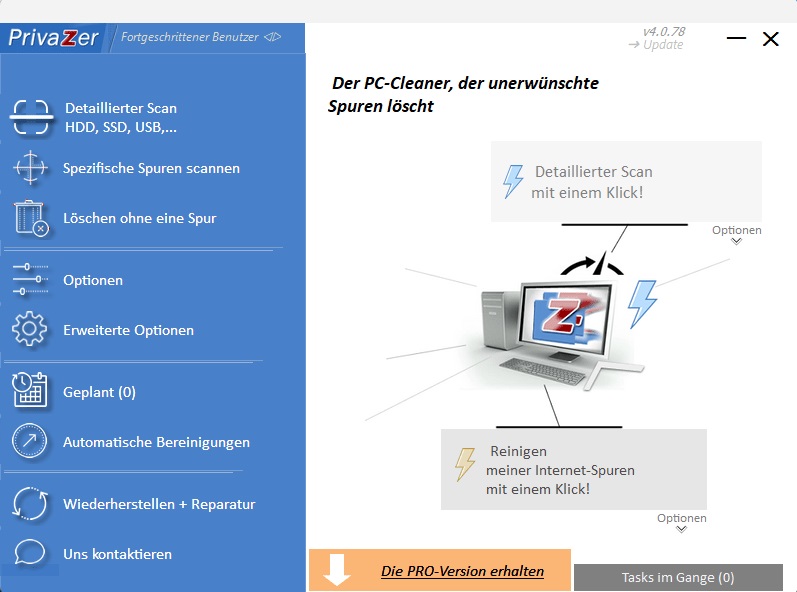Show Tasks im Gange (0) panel
Screen dimensions: 797x592
677,577
